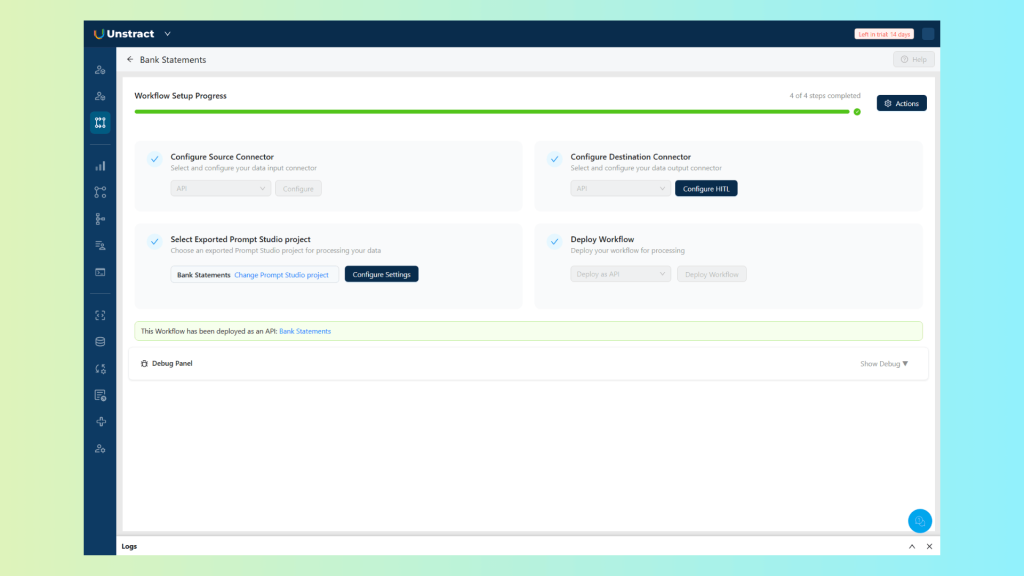Click the Deploy Workflow step checkmark
Screen dimensions: 1024x576
pyautogui.click(x=554, y=242)
